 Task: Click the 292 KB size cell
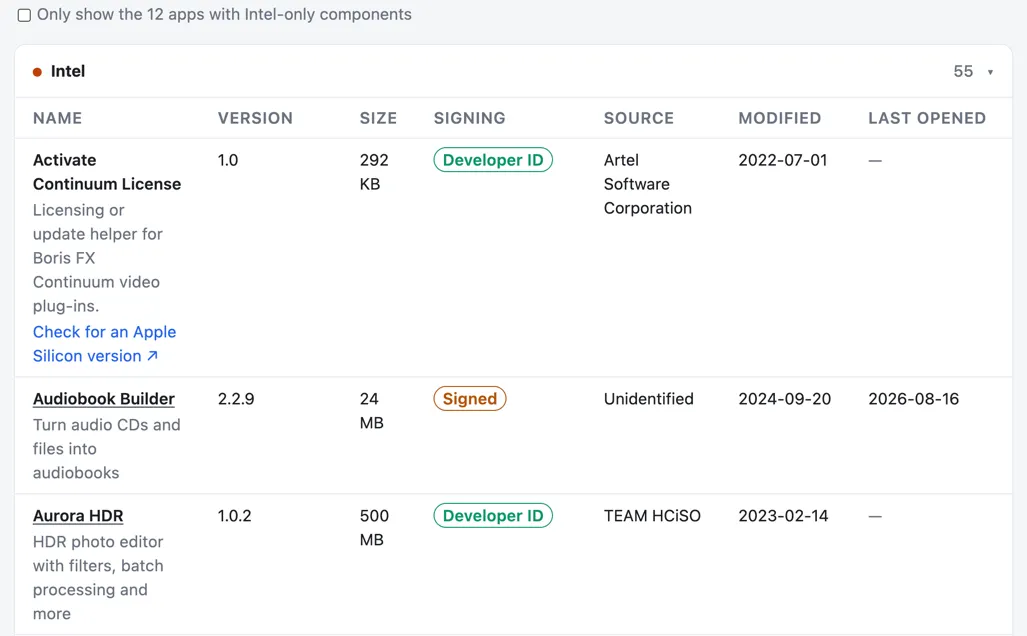point(374,172)
